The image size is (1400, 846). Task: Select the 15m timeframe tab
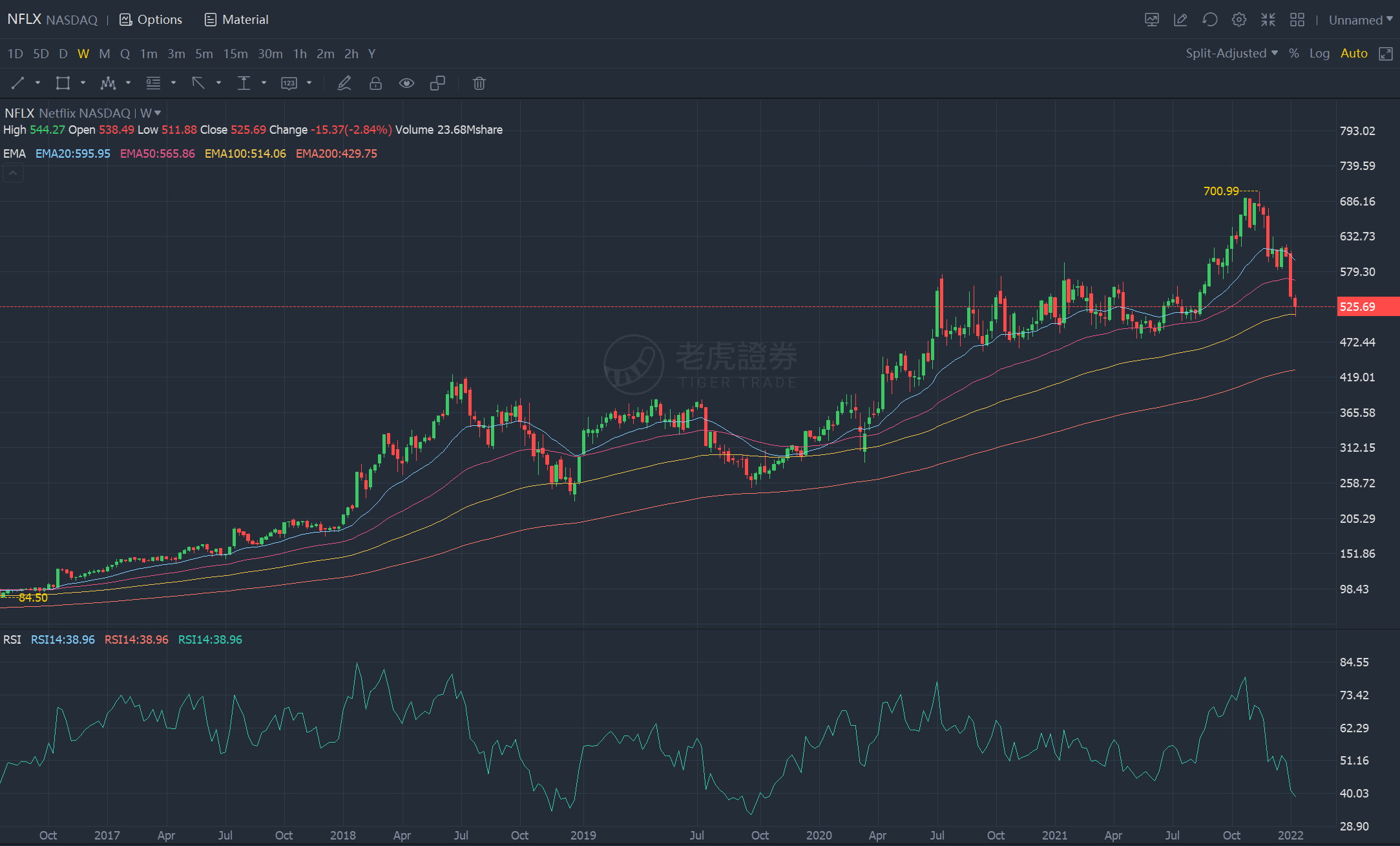point(235,54)
